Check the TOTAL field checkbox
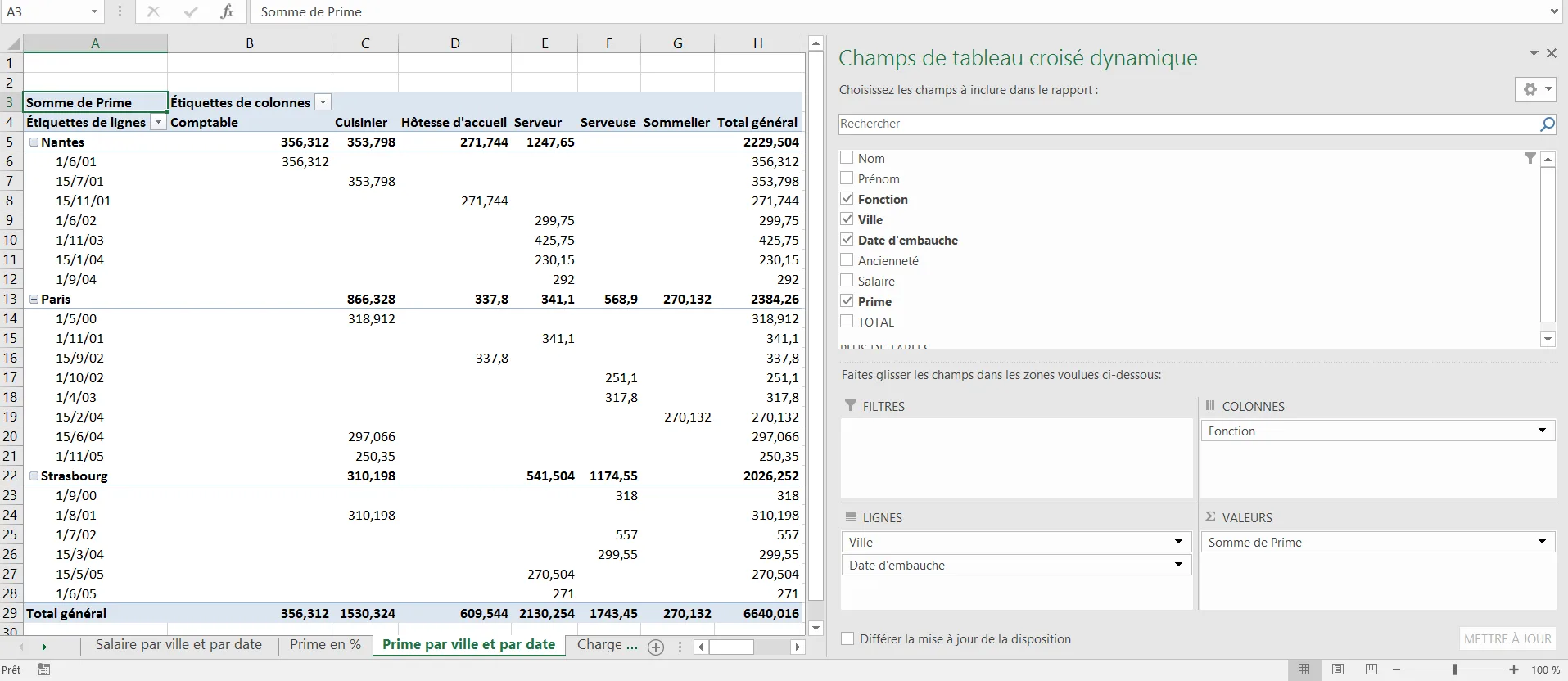The height and width of the screenshot is (681, 1568). 847,321
